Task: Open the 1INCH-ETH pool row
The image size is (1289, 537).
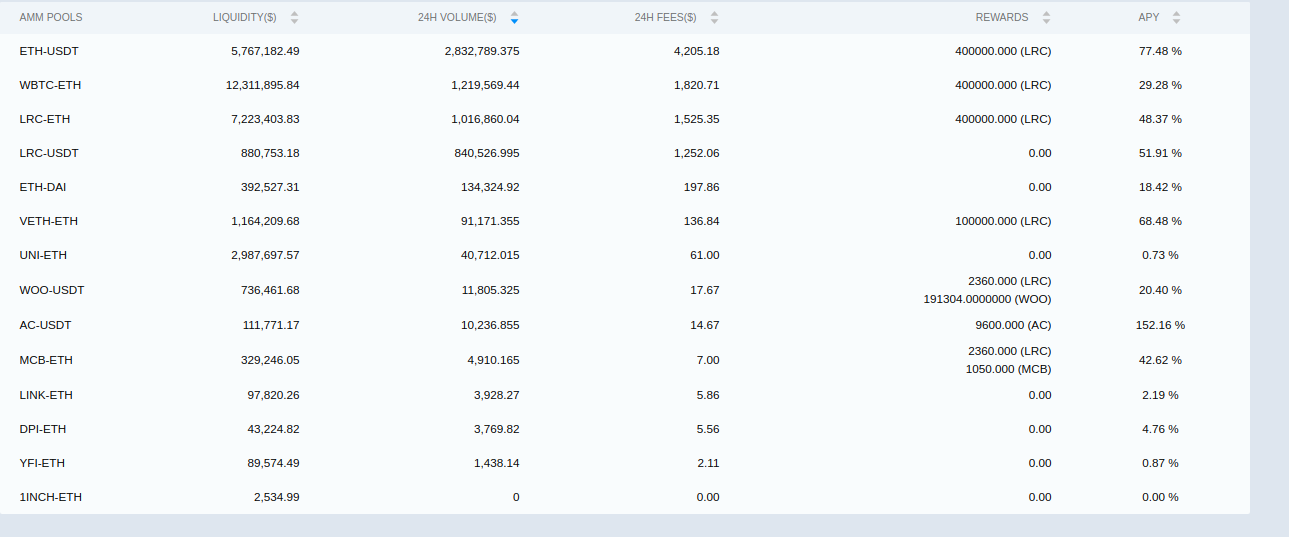Action: tap(51, 497)
